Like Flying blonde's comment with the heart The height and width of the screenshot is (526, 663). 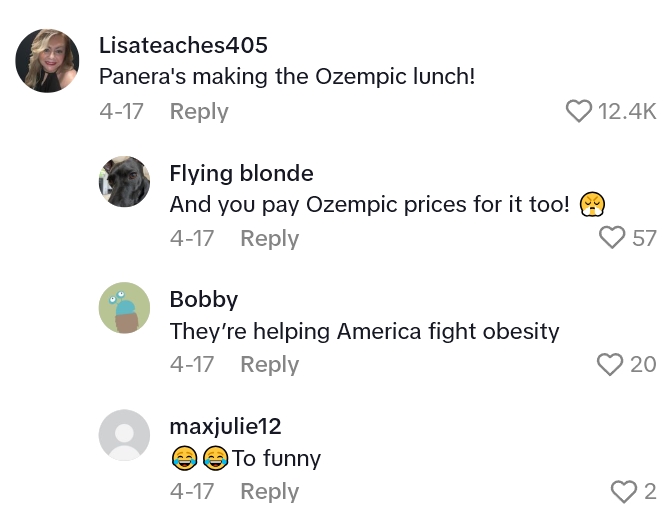(x=611, y=238)
